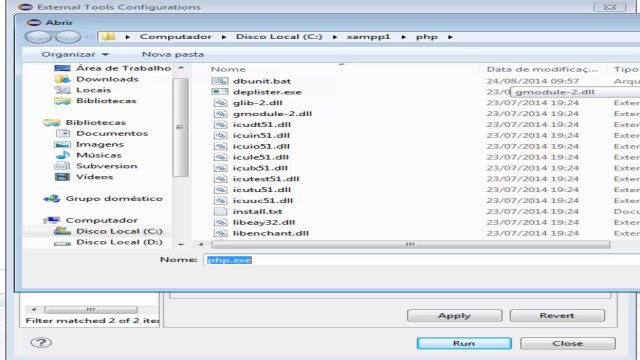Viewport: 640px width, 360px height.
Task: Expand the arrow after xampp1 breadcrumb
Action: click(403, 37)
